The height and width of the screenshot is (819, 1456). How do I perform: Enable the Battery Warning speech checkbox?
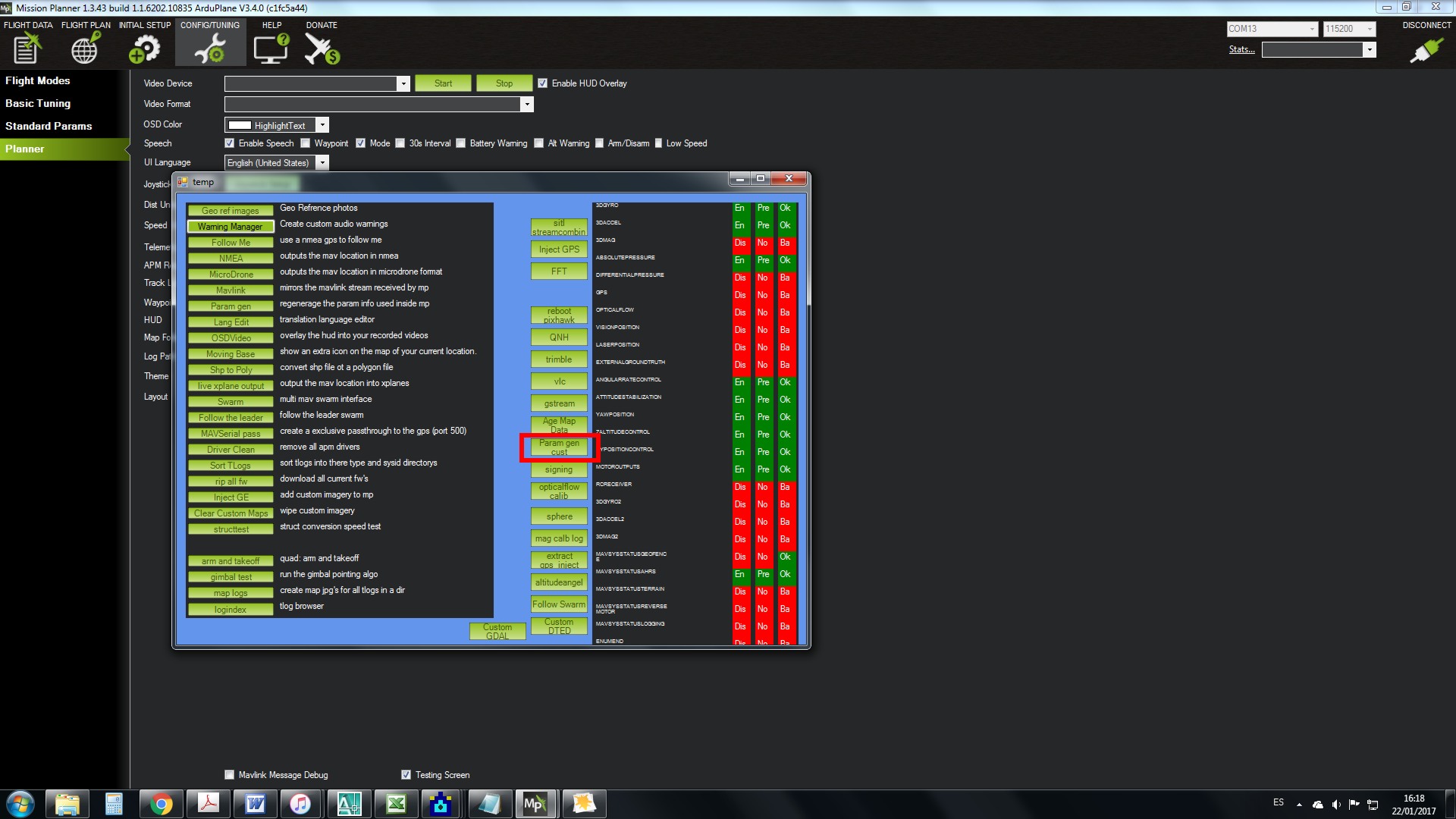[460, 143]
